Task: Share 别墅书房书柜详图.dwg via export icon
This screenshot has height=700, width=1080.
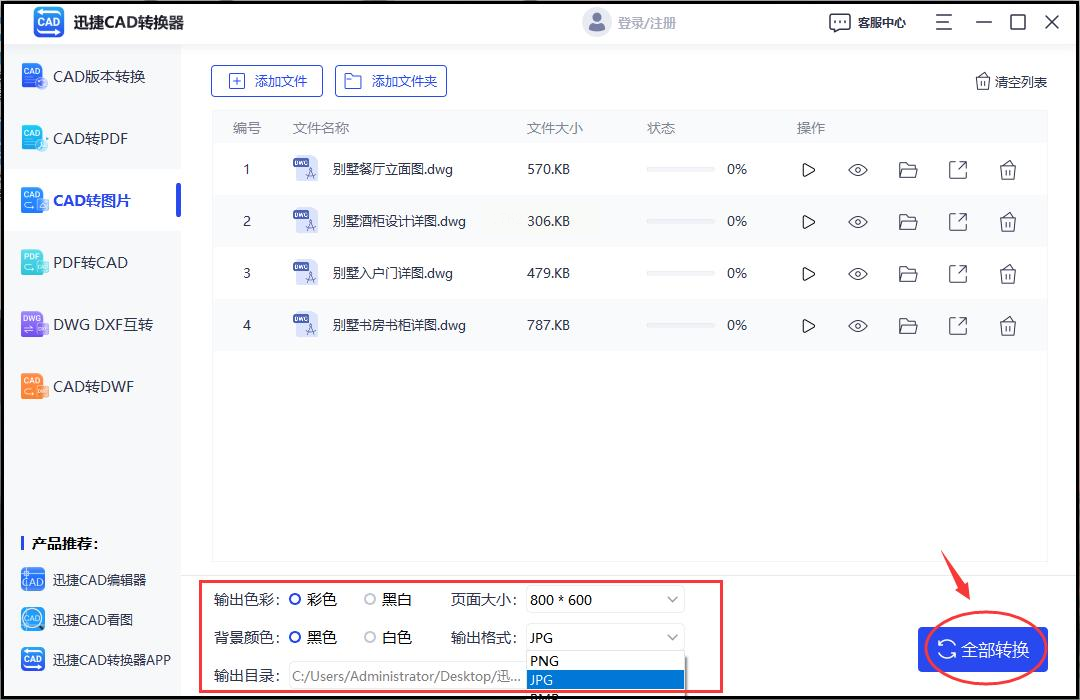Action: click(958, 325)
